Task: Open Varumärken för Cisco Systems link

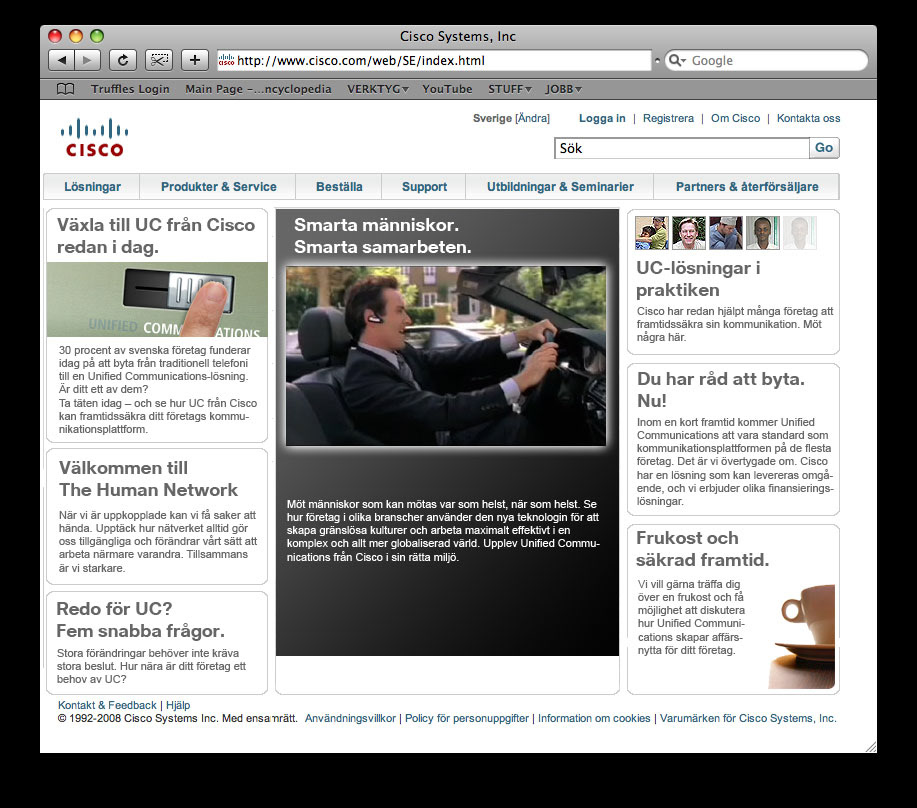Action: pos(748,718)
